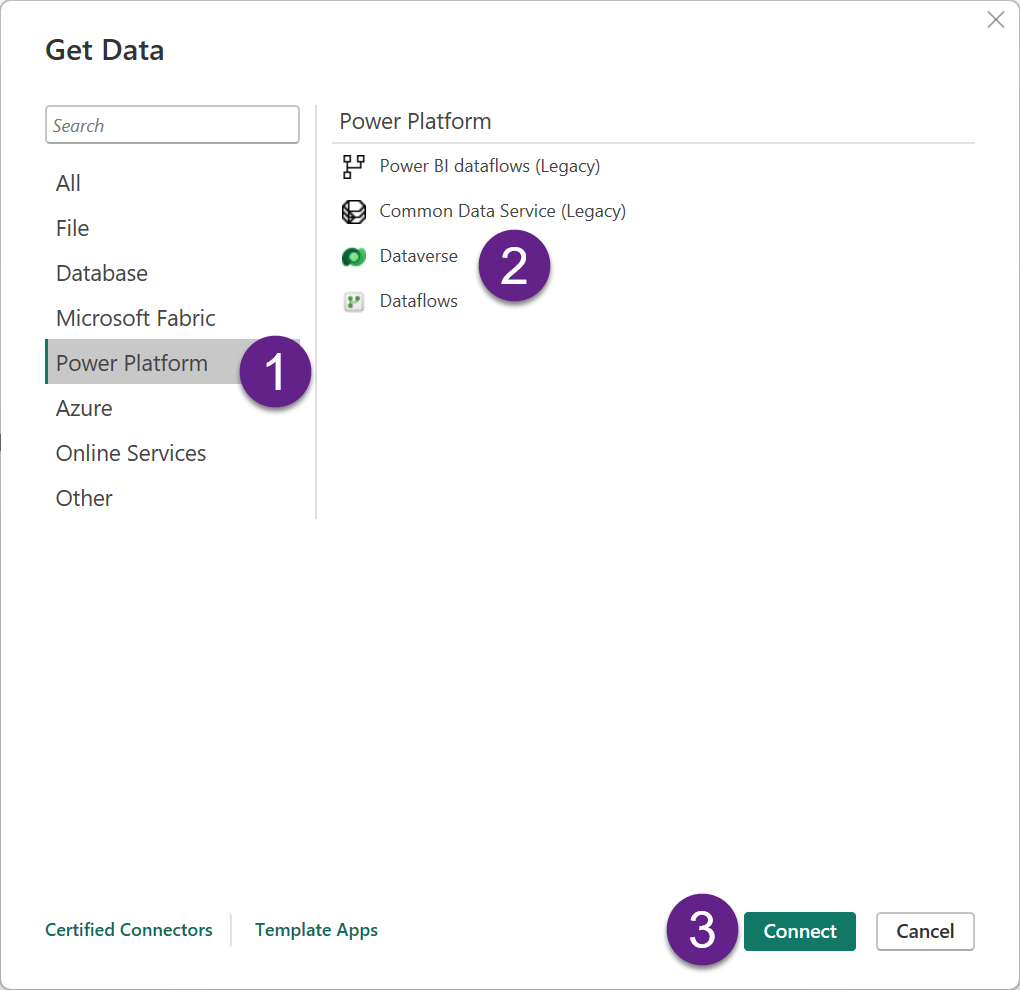
Task: Select Power BI dataflows (Legacy) connector
Action: [490, 167]
